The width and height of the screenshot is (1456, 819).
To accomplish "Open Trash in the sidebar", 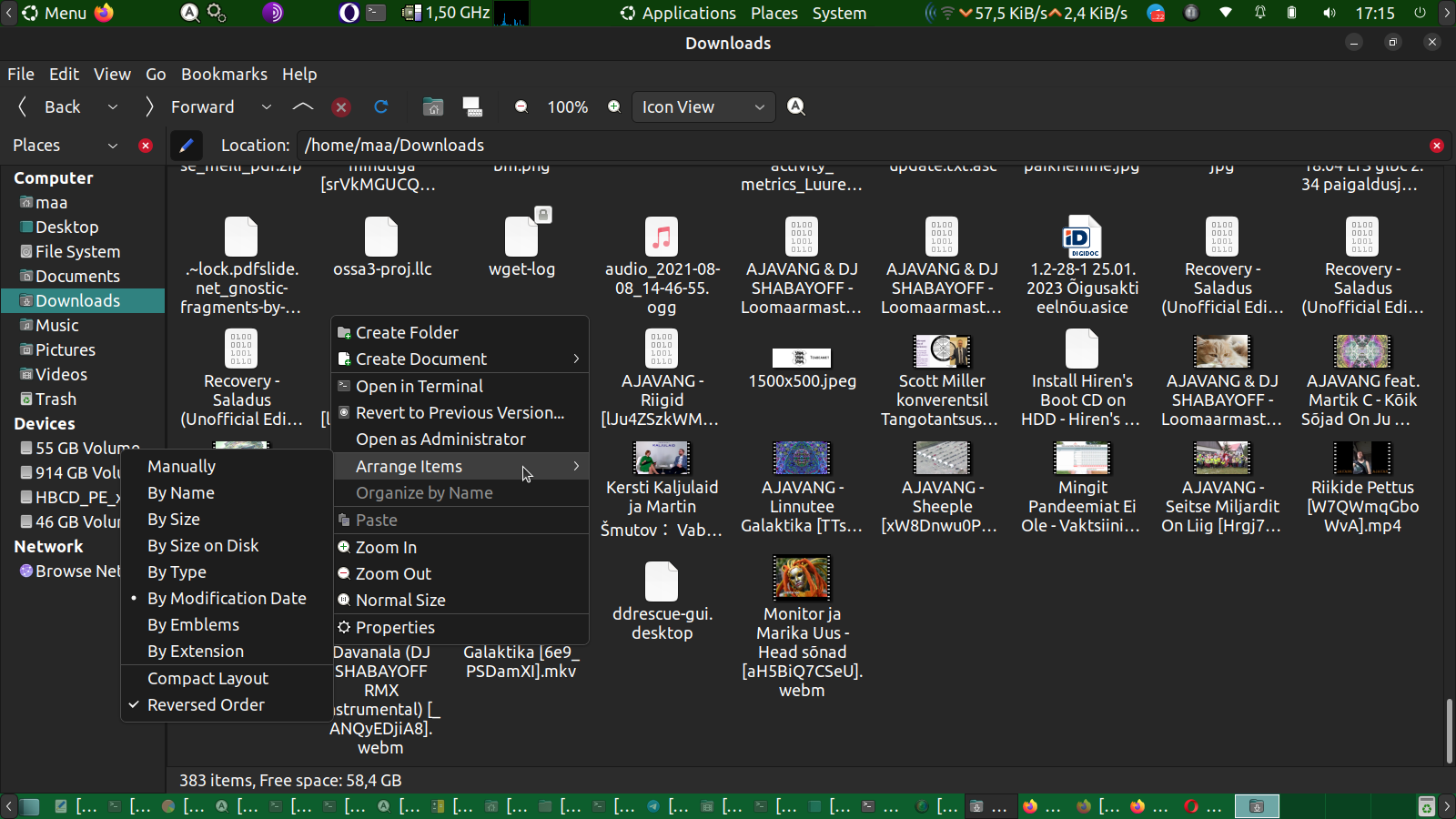I will (x=56, y=399).
